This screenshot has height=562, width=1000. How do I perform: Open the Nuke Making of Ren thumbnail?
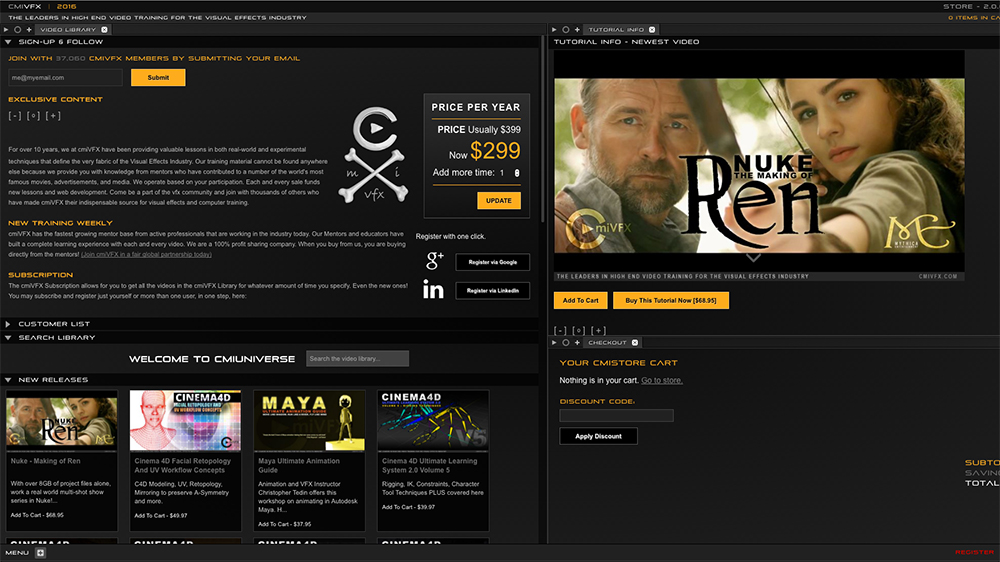pos(62,421)
